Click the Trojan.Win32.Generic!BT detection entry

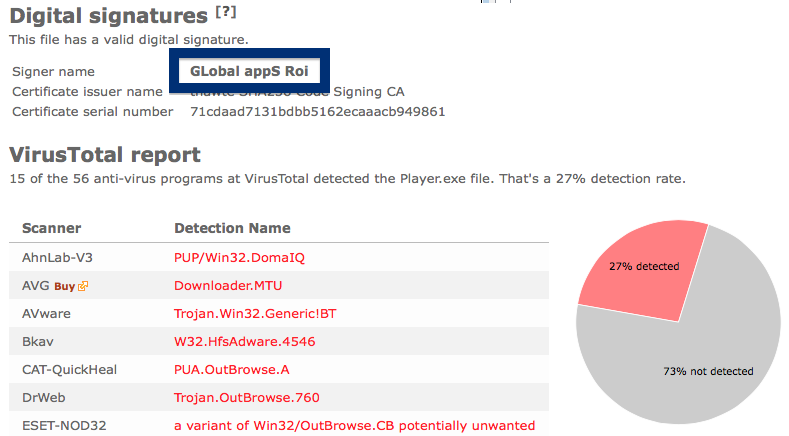tap(255, 314)
